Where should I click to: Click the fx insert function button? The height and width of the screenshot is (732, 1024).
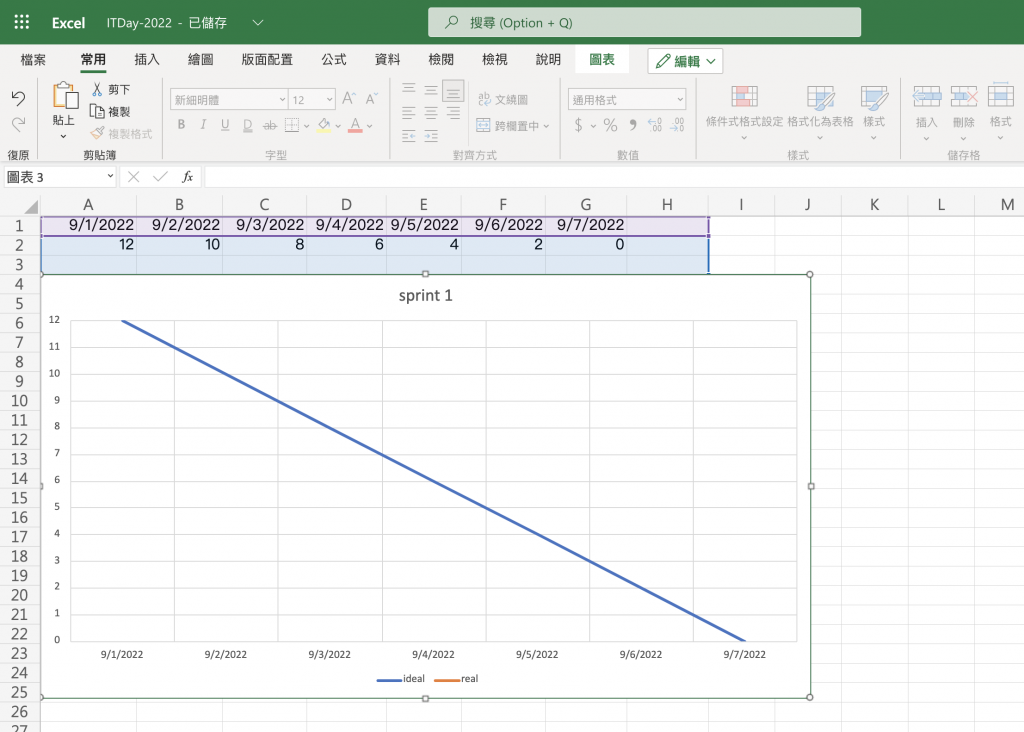tap(187, 176)
